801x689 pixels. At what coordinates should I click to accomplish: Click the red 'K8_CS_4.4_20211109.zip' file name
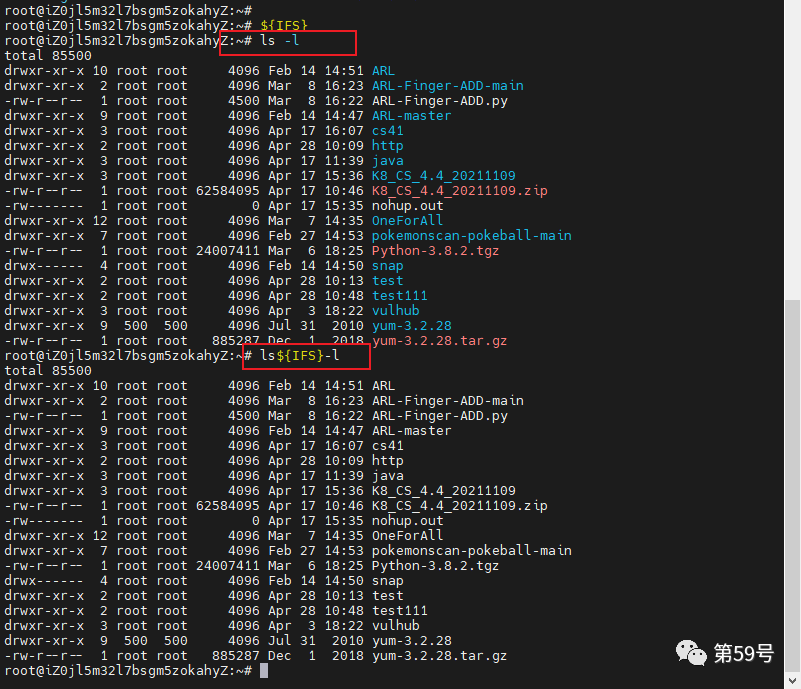pos(459,191)
